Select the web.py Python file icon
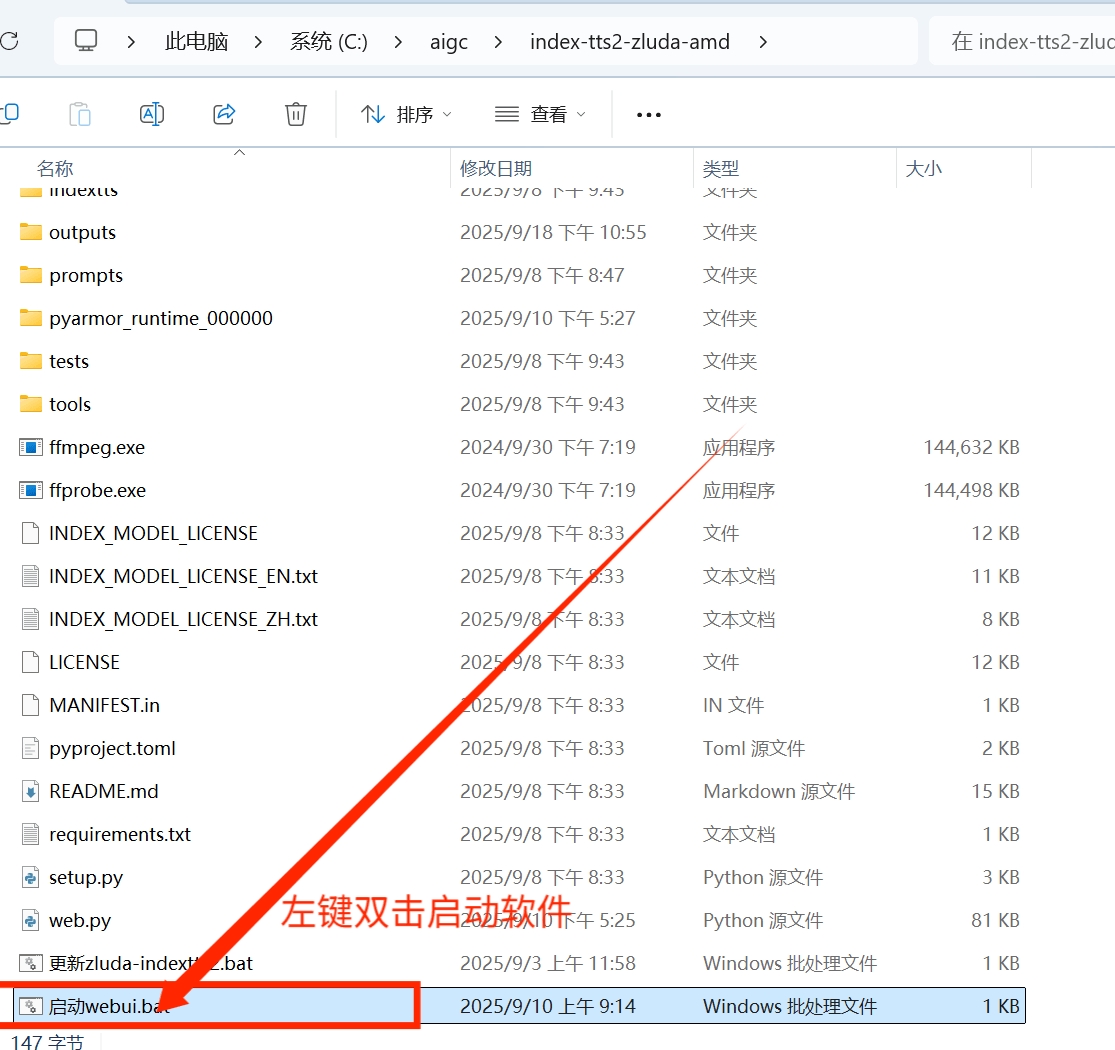 tap(31, 920)
